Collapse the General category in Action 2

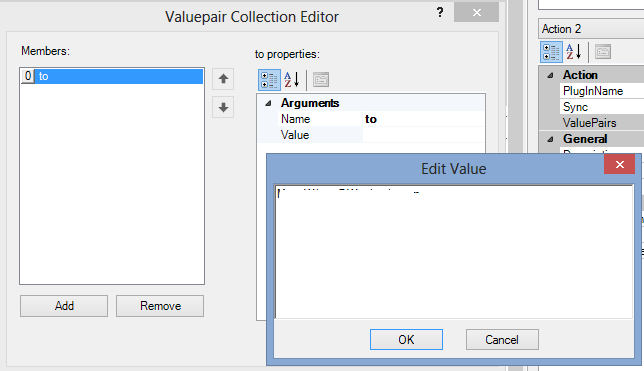tap(550, 139)
